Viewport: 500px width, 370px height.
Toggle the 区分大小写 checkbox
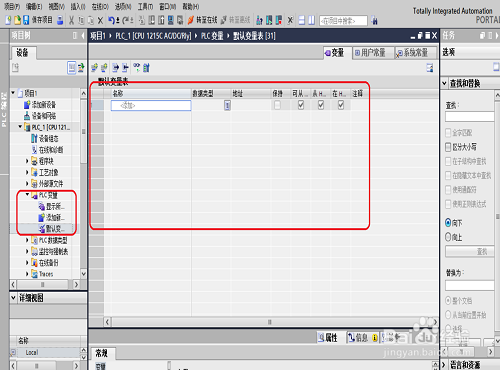[x=448, y=147]
